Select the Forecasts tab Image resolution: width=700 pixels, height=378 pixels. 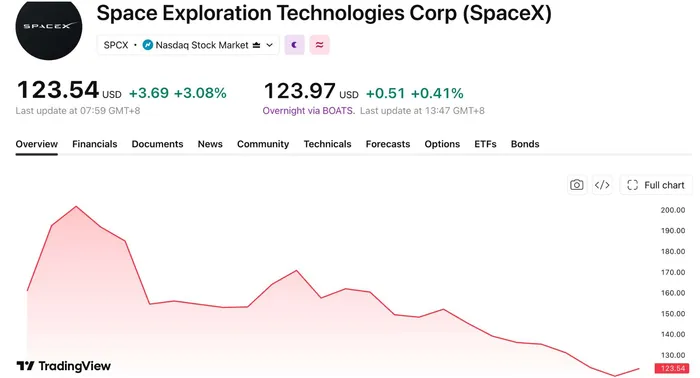(x=388, y=144)
